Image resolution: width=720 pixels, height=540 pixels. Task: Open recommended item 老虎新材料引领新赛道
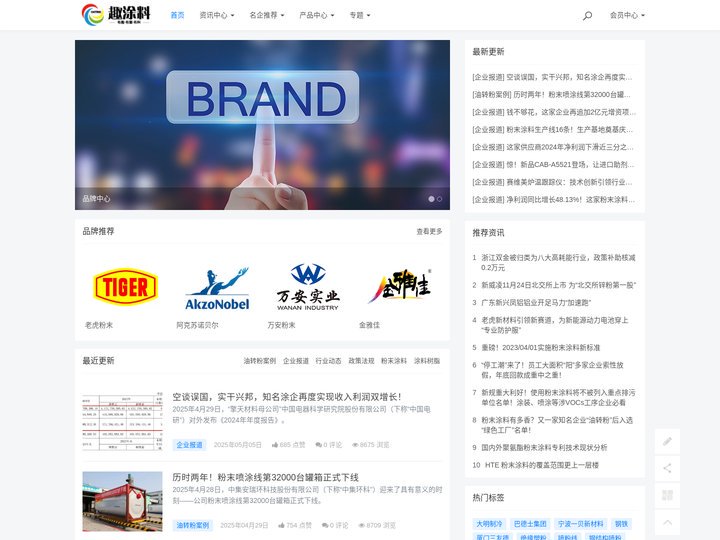click(555, 325)
